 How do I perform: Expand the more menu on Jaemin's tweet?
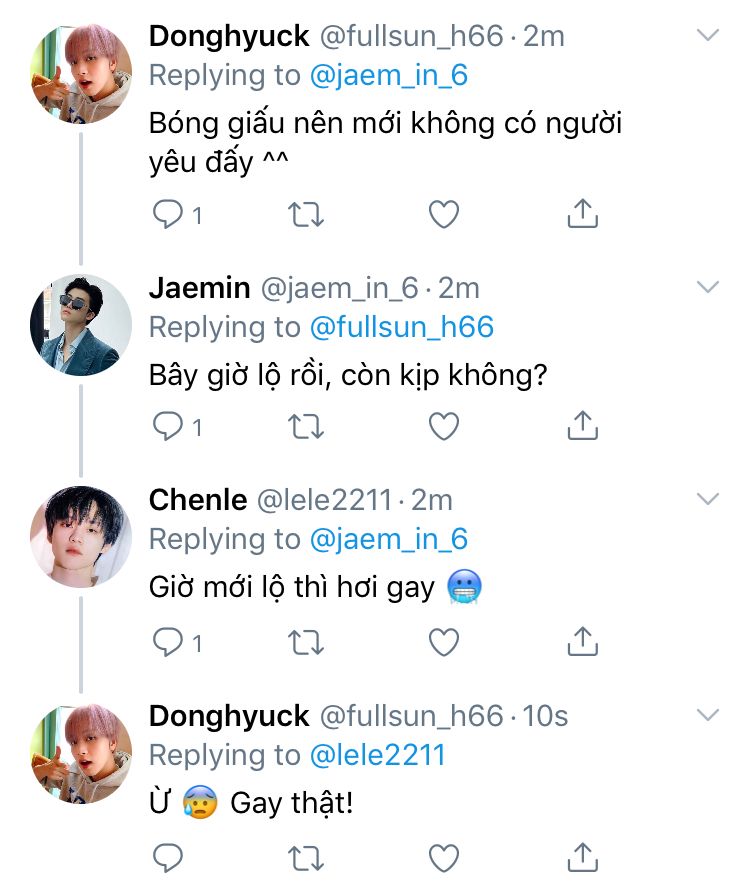click(708, 288)
